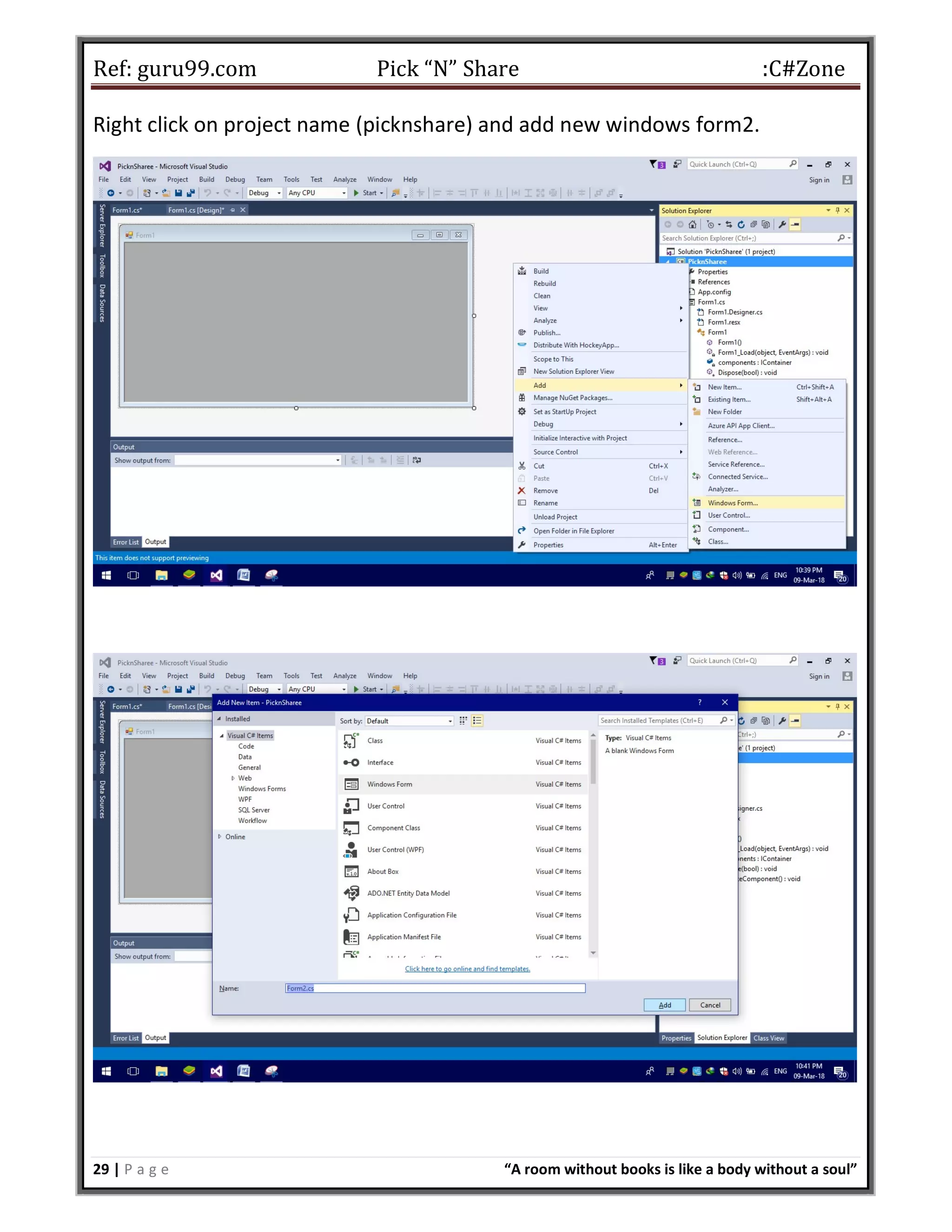Select Form1.Designer.cs in Solution Explorer
Image resolution: width=952 pixels, height=1232 pixels.
tap(735, 312)
